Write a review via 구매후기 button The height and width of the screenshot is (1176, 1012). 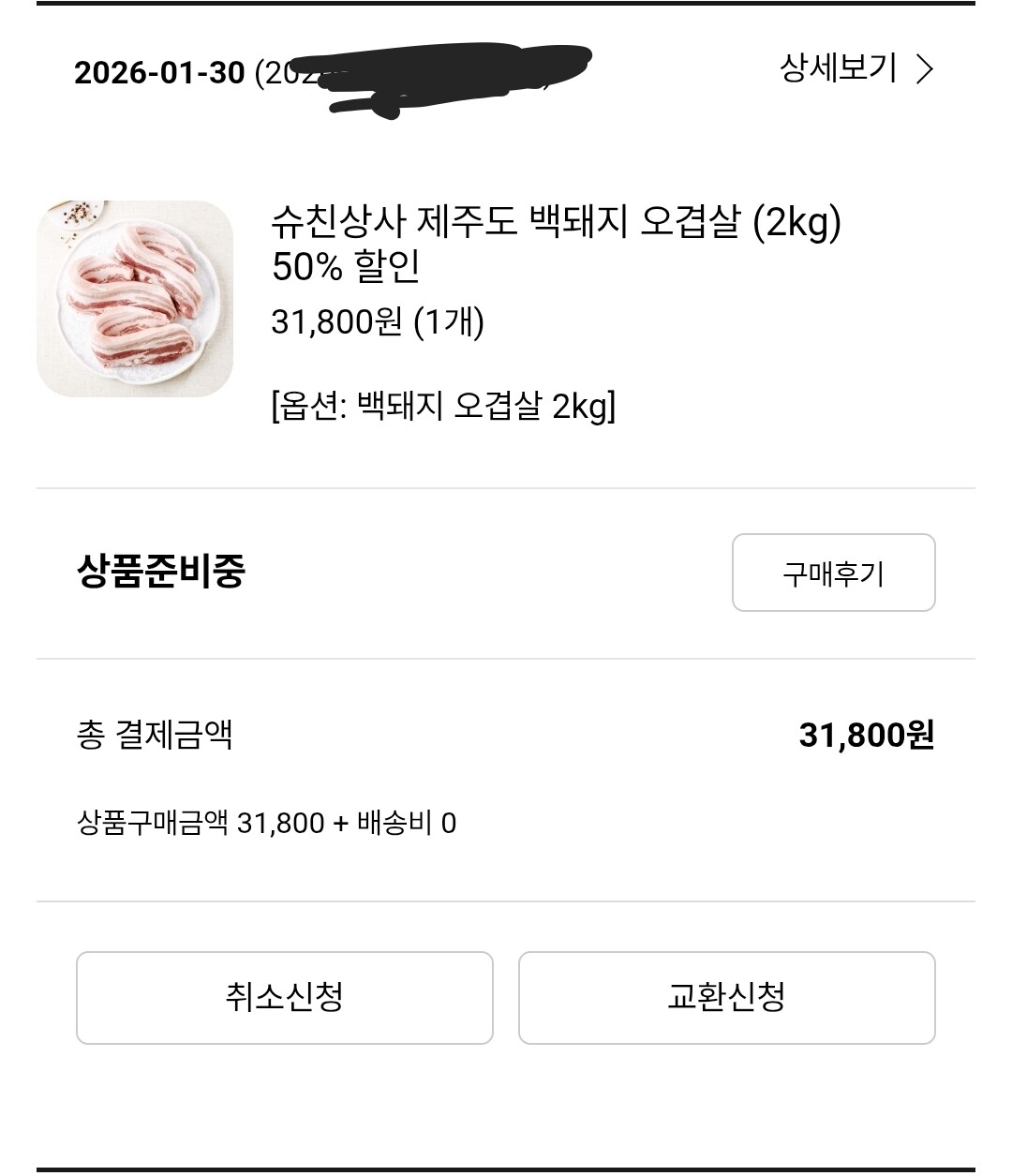[x=833, y=573]
